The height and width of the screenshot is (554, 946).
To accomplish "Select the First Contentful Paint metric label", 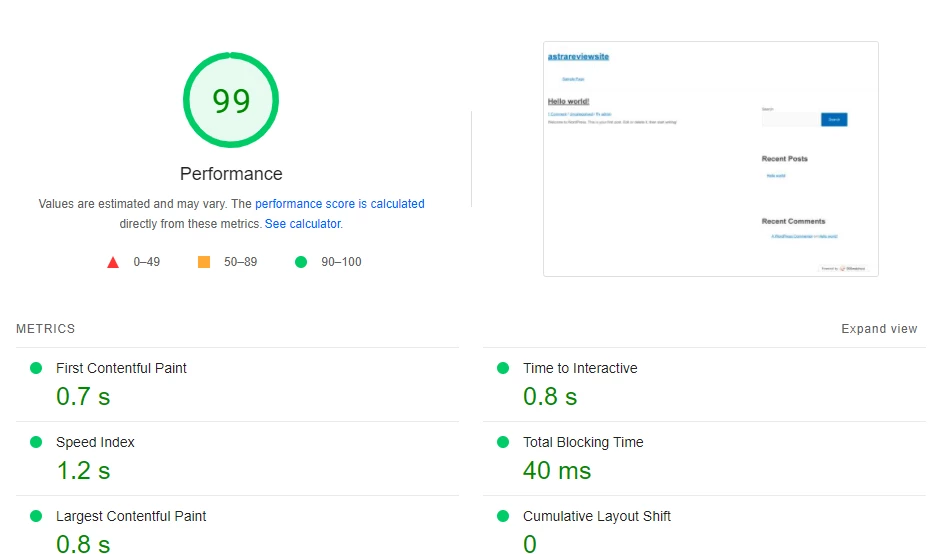I will click(x=121, y=368).
